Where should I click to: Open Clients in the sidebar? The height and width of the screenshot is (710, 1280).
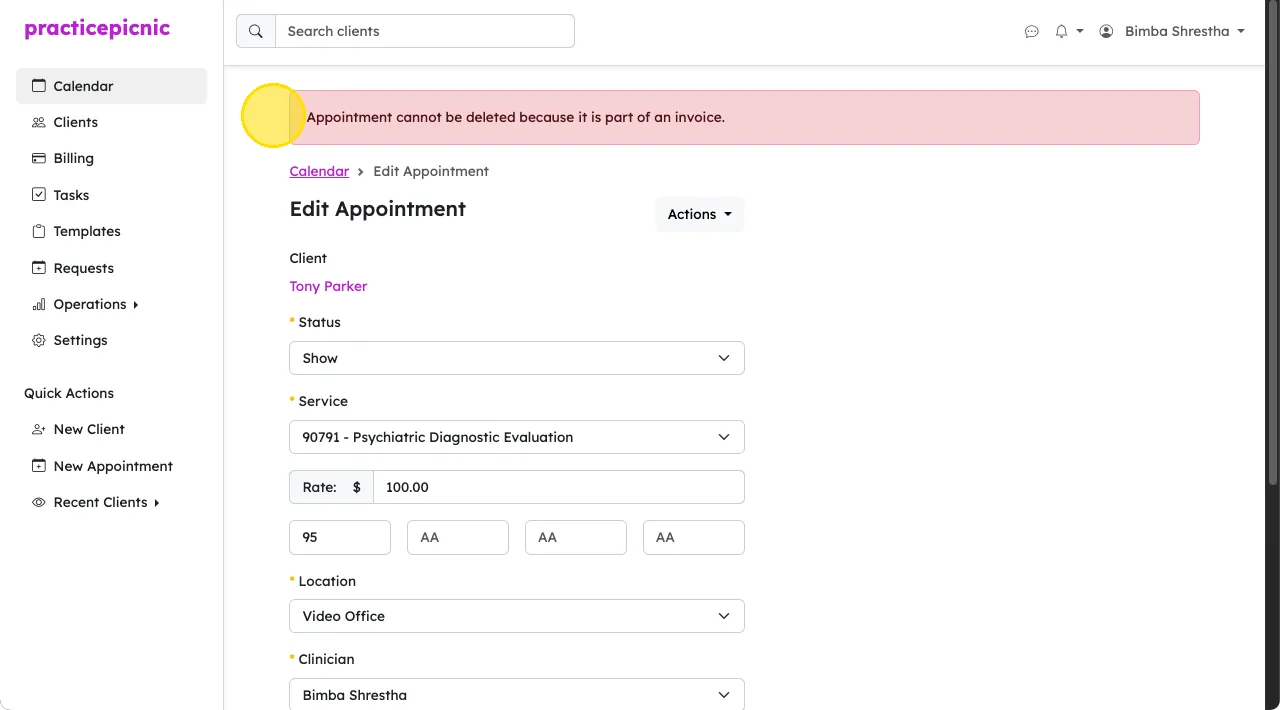coord(111,122)
